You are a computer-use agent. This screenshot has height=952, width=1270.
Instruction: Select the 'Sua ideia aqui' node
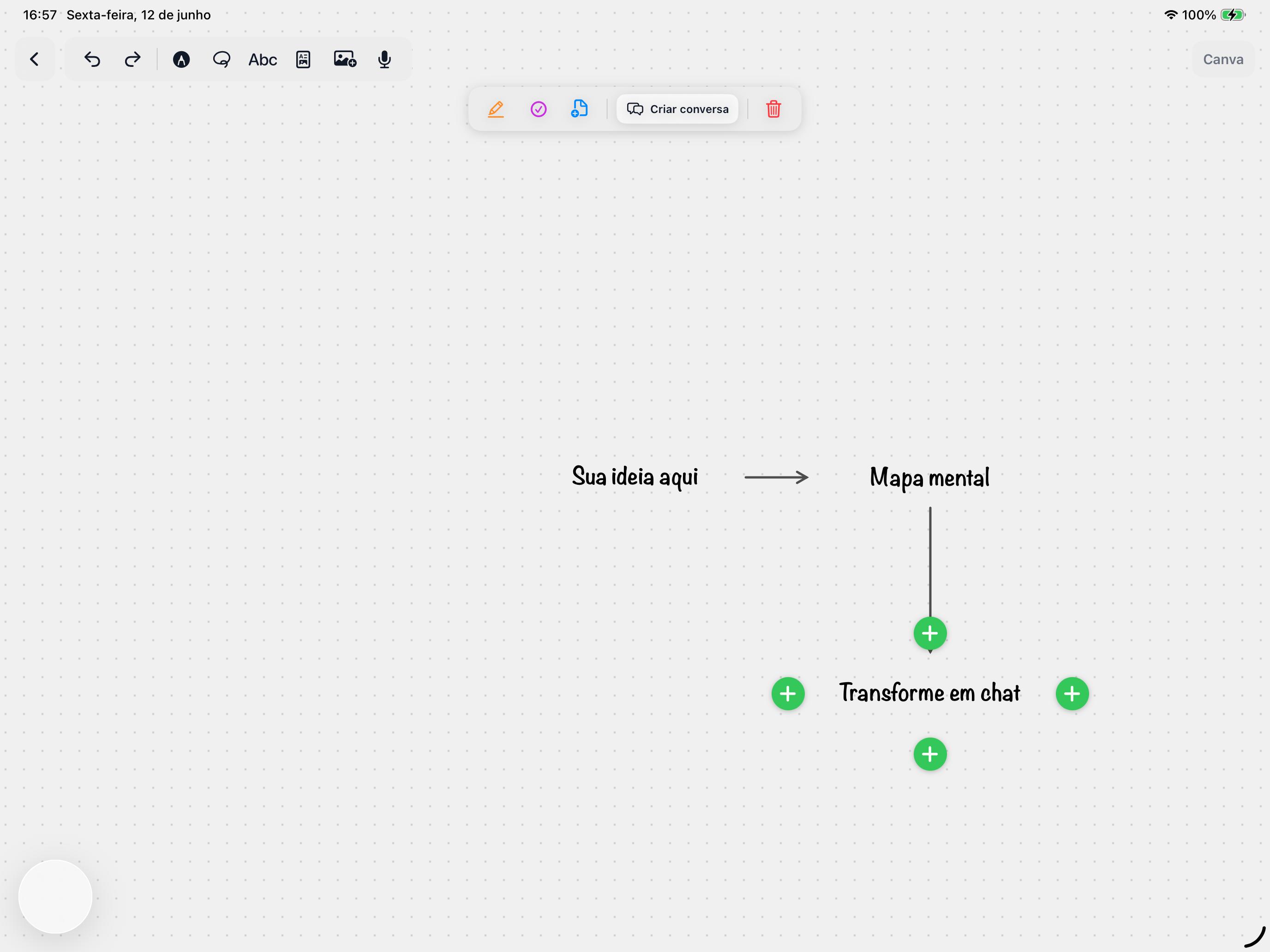click(635, 476)
